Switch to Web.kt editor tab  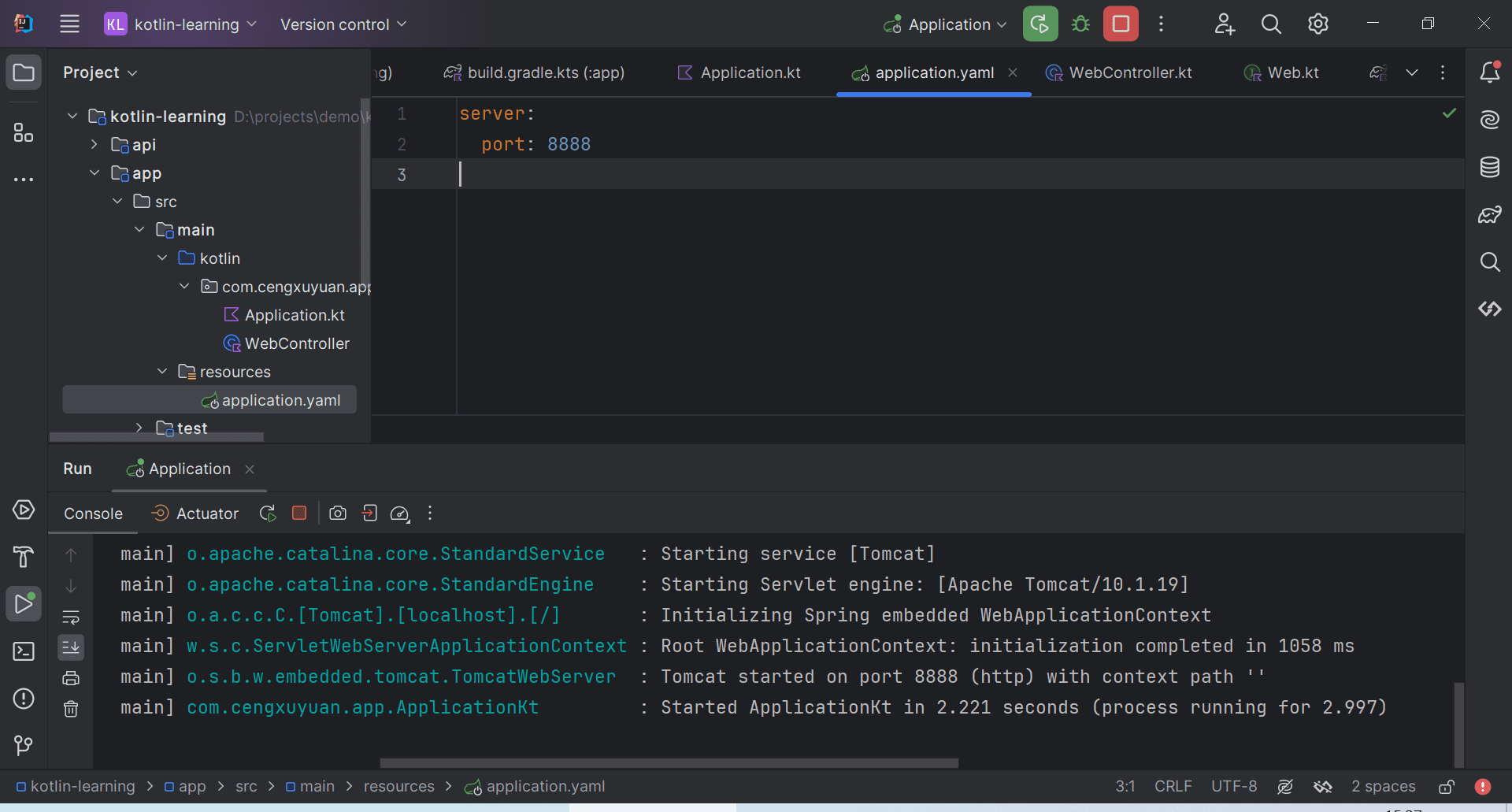[1281, 72]
